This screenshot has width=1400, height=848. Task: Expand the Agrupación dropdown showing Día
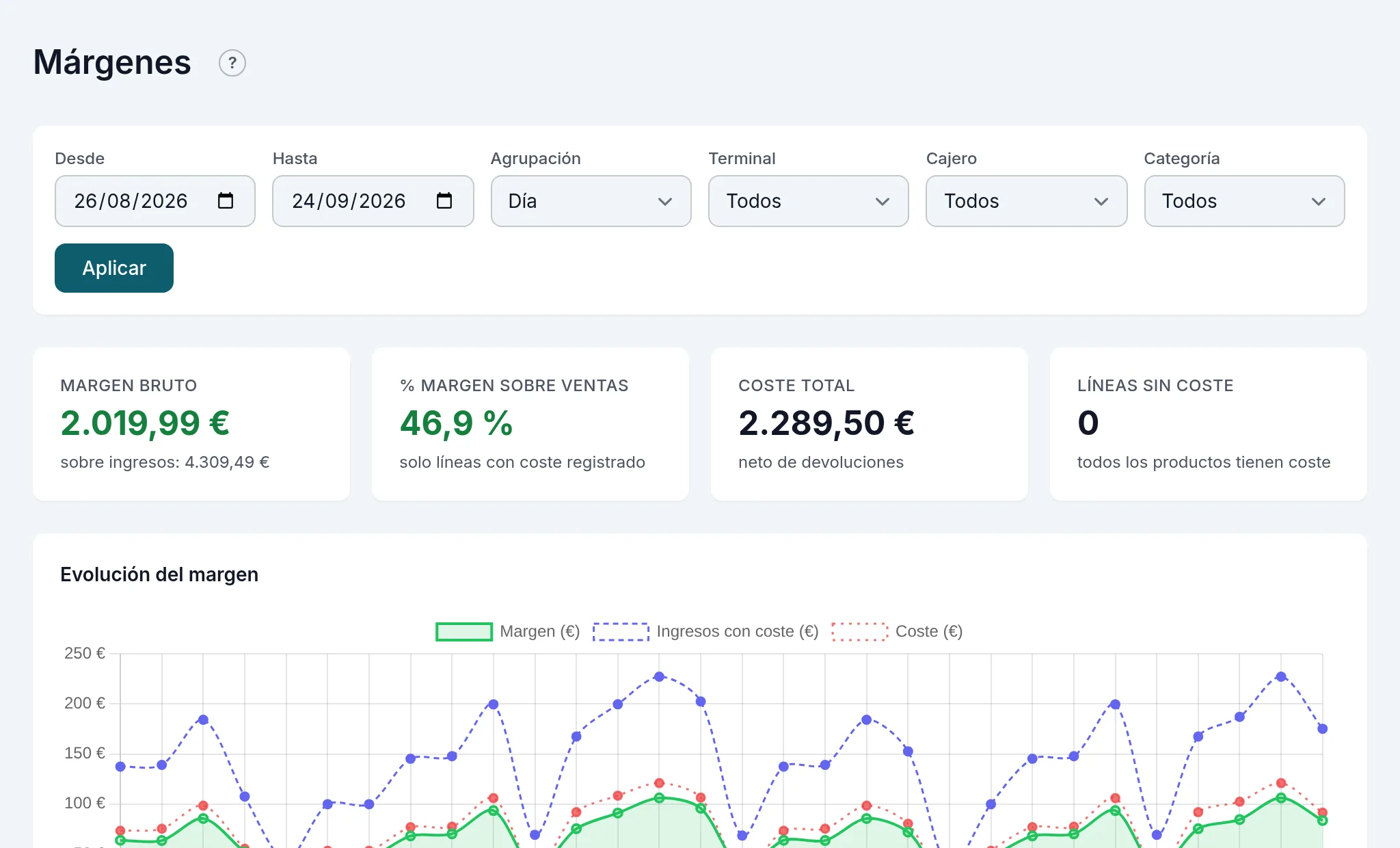pos(591,201)
